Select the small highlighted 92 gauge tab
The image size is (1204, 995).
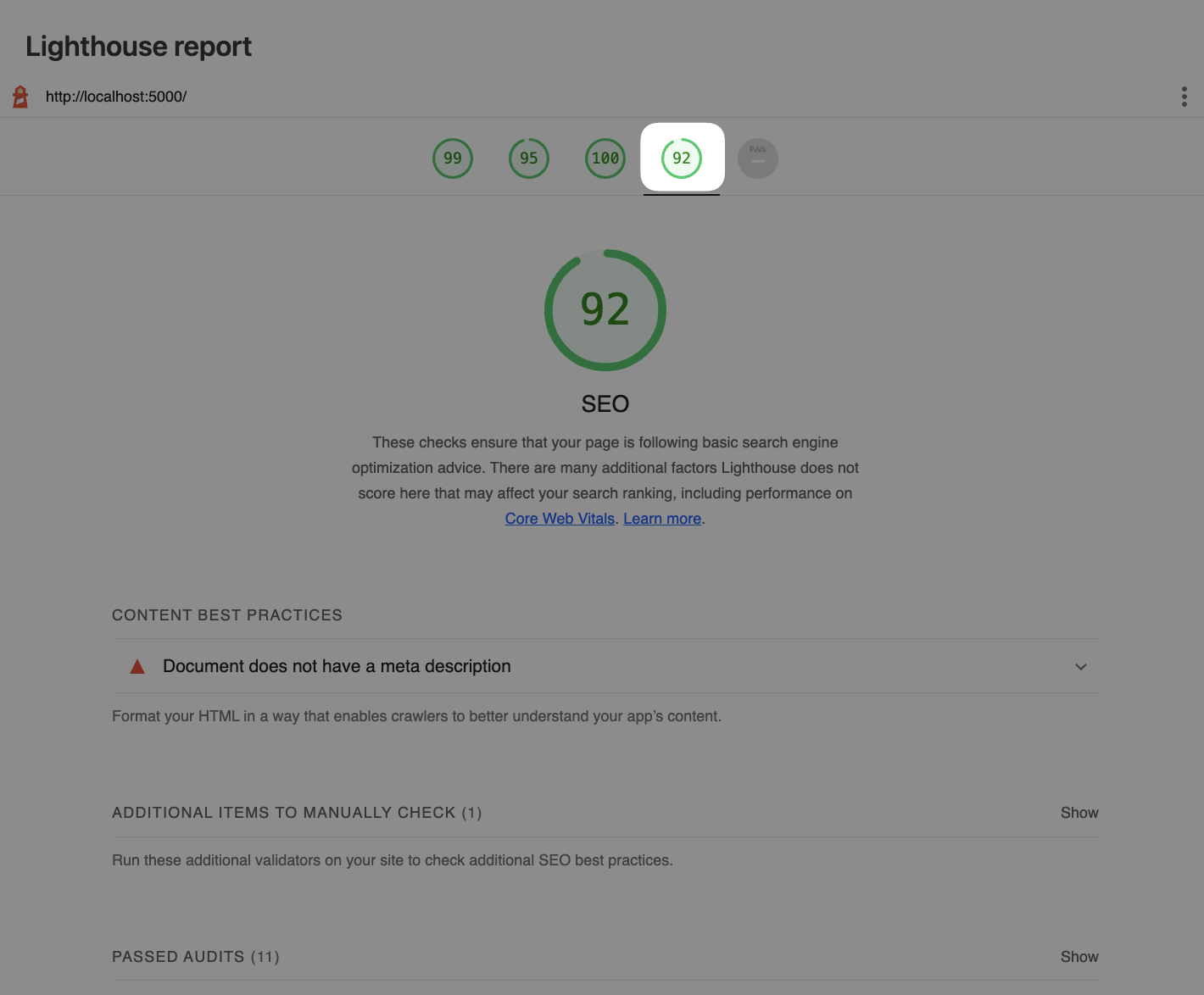[x=682, y=158]
